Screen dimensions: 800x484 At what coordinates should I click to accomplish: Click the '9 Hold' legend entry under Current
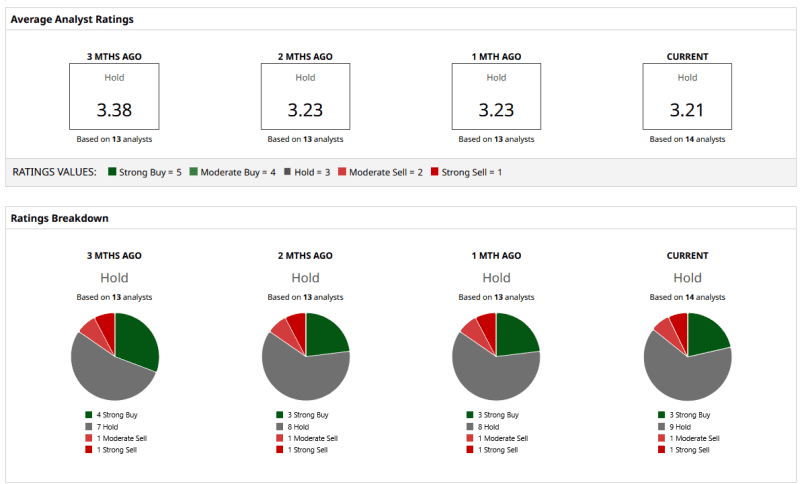coord(679,426)
